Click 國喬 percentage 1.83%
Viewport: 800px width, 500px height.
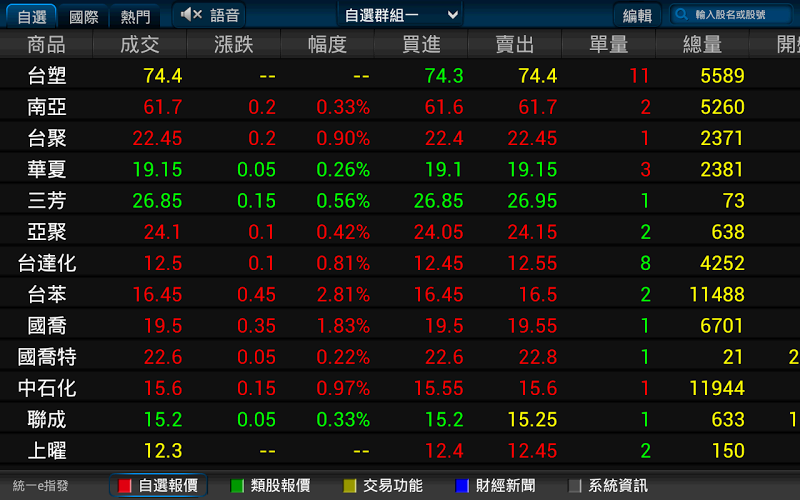343,326
